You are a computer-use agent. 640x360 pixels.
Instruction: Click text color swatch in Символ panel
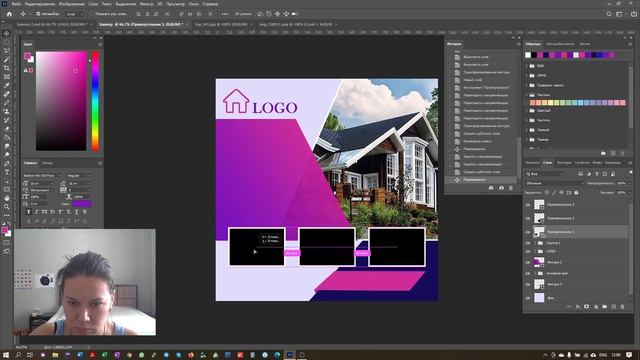(x=82, y=204)
